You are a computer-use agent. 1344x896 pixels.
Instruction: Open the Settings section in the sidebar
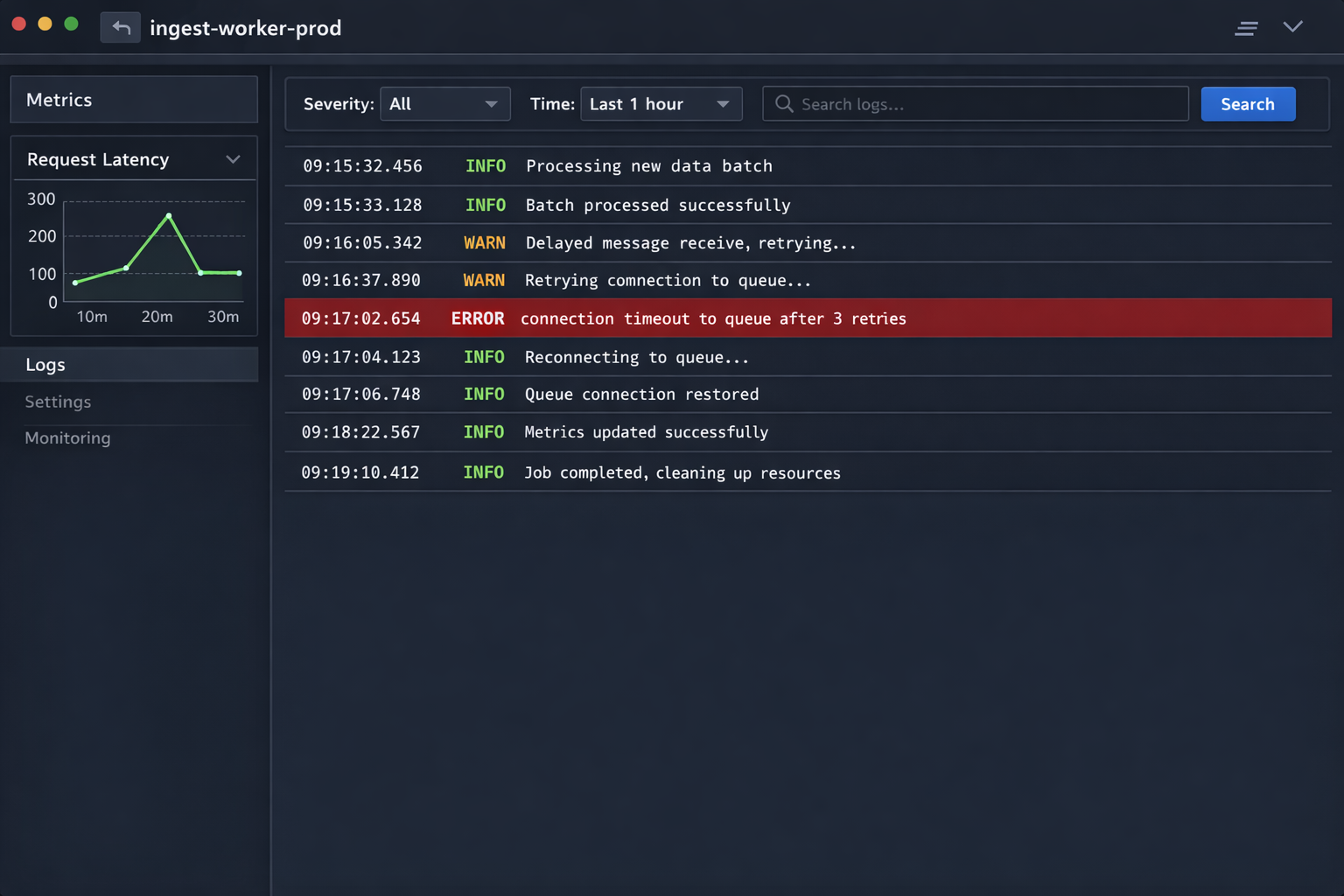coord(58,402)
